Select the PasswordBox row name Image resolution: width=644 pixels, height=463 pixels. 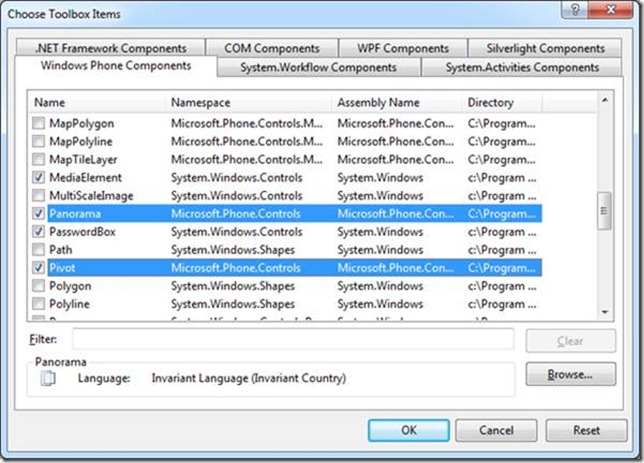83,232
